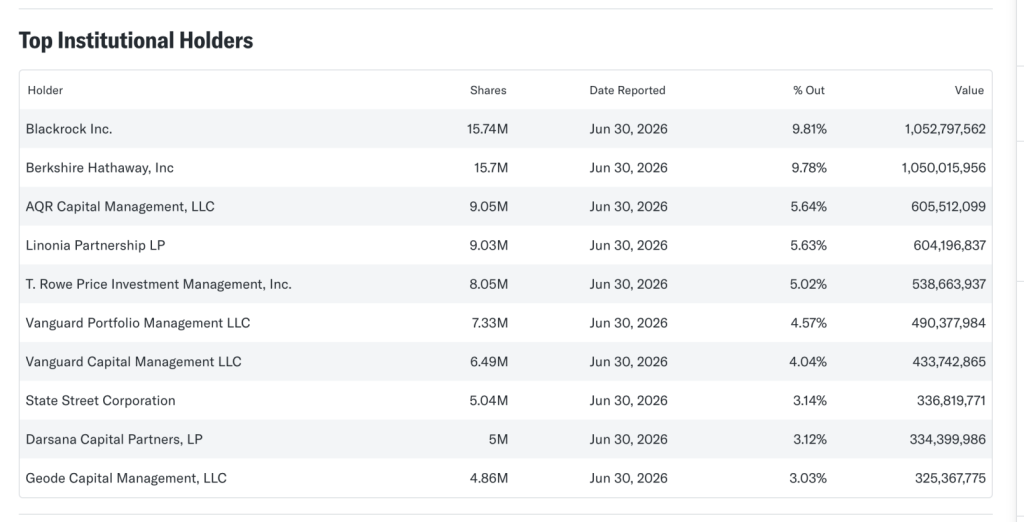Image resolution: width=1024 pixels, height=522 pixels.
Task: Click the 15.74M shares cell
Action: (487, 129)
